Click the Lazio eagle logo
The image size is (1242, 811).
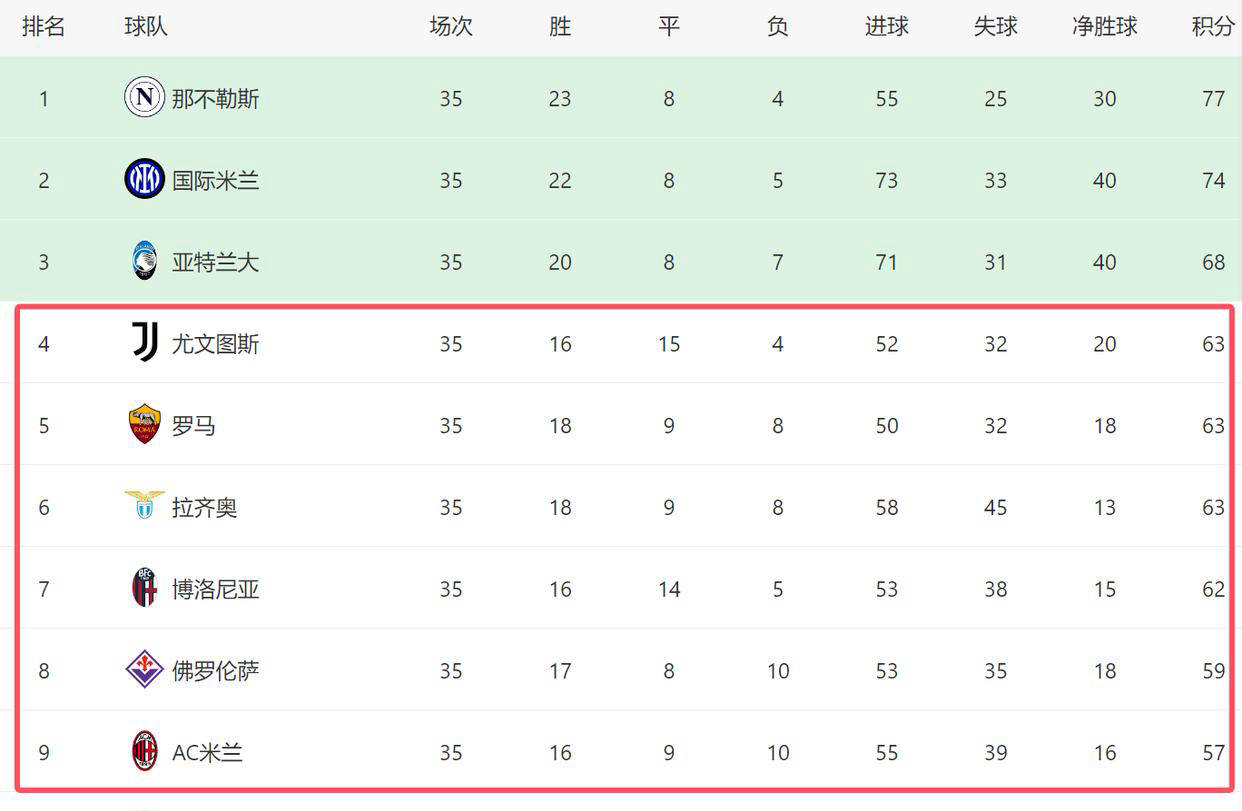[145, 505]
